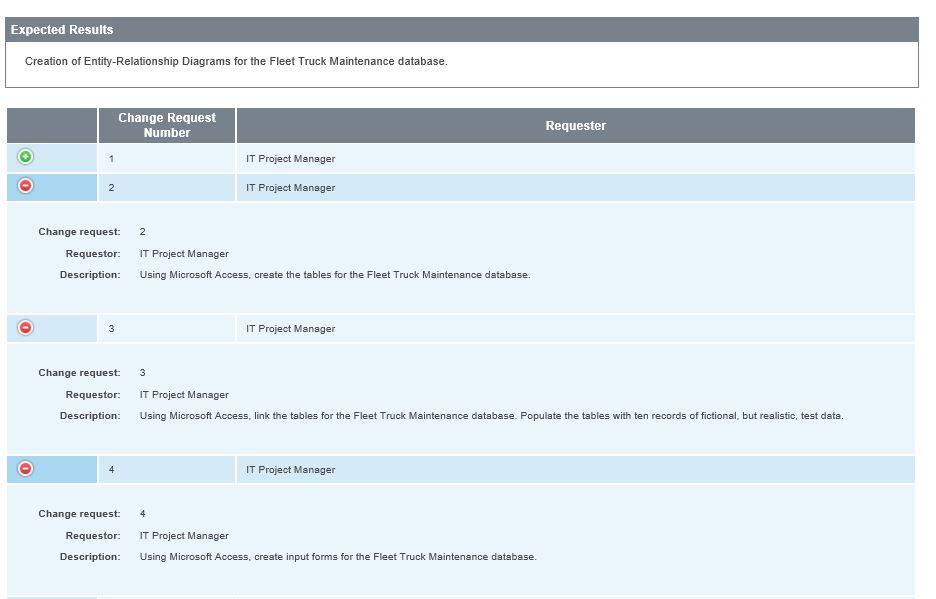Click the Description label in change request 3 details
The width and height of the screenshot is (936, 599).
pos(90,416)
